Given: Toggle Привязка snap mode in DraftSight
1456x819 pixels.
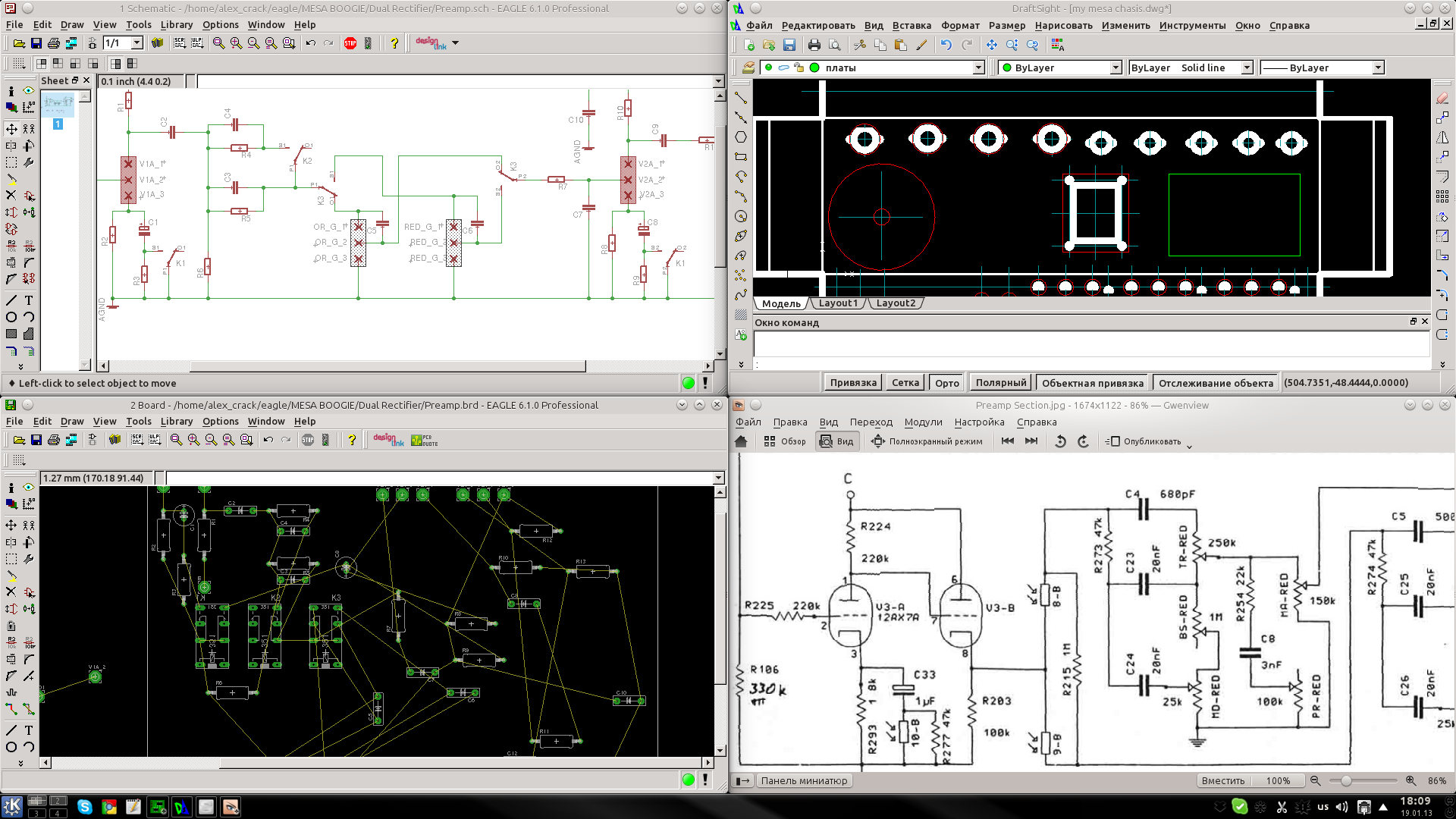Looking at the screenshot, I should (x=853, y=383).
